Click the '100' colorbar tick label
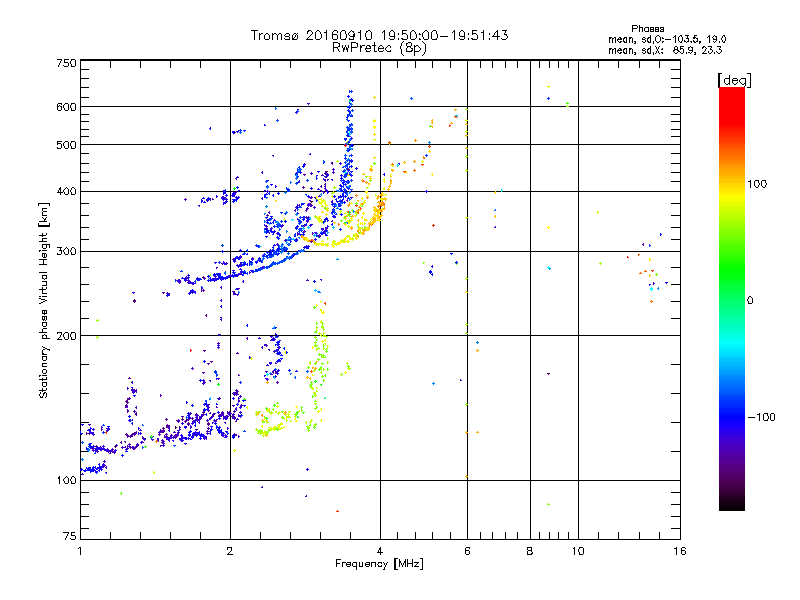Screen dimensions: 800x600 [x=757, y=184]
